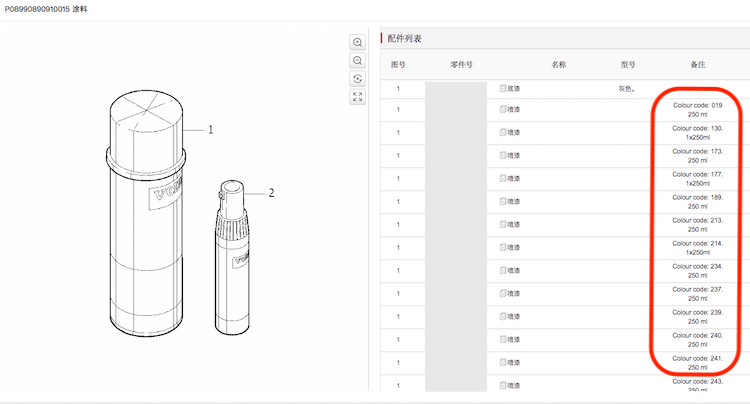Select the Colour code: 234. remark cell

697,270
